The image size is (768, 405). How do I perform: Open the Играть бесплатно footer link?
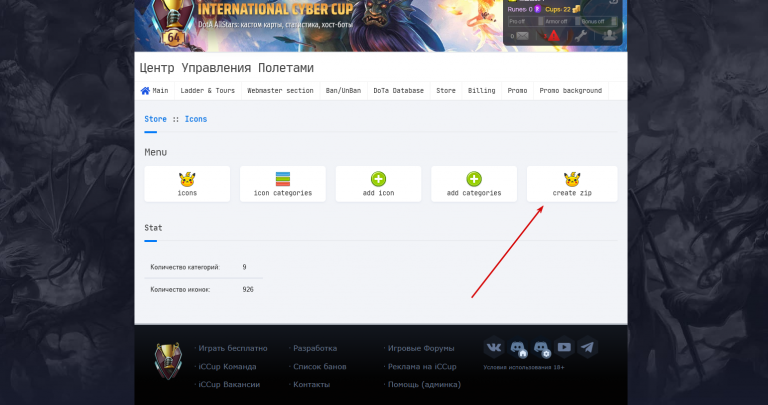[233, 348]
